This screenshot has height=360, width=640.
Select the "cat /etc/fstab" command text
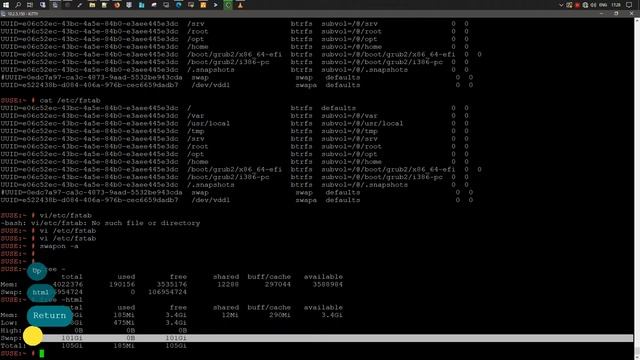(70, 100)
